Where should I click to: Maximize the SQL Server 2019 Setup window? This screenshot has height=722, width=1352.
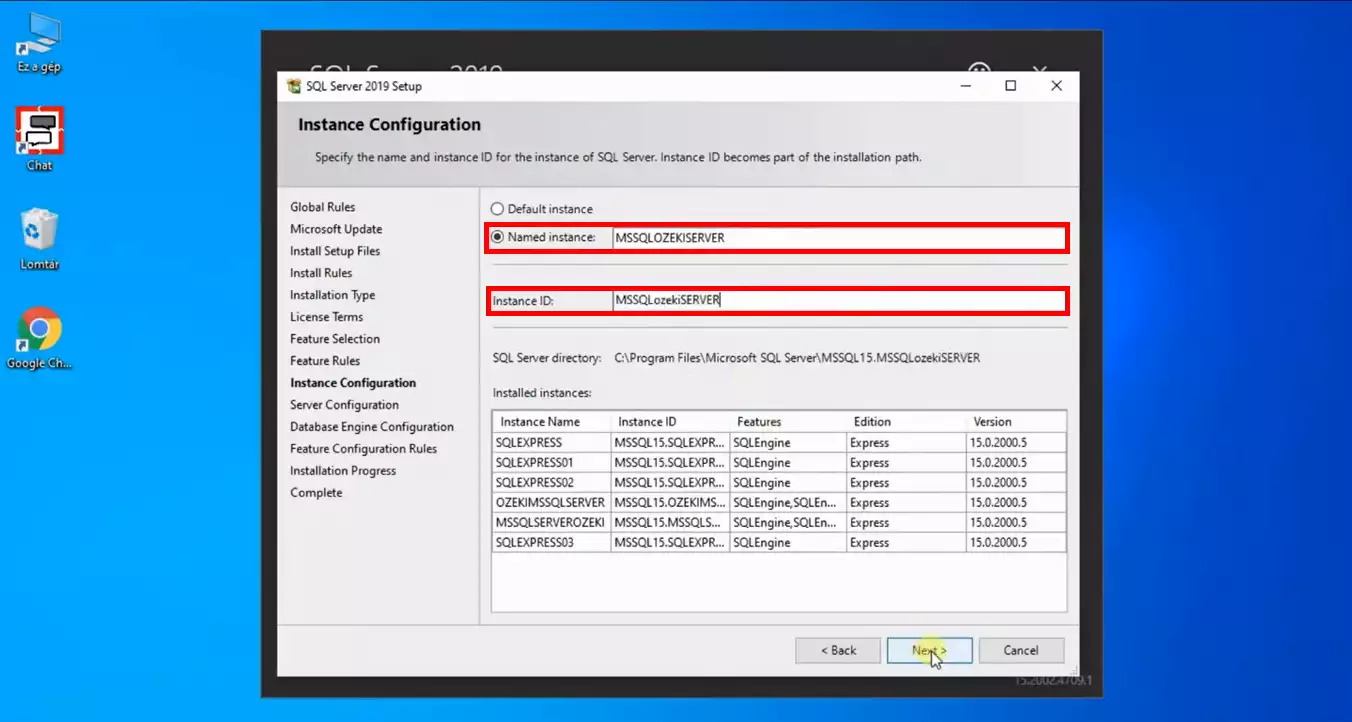tap(1011, 86)
